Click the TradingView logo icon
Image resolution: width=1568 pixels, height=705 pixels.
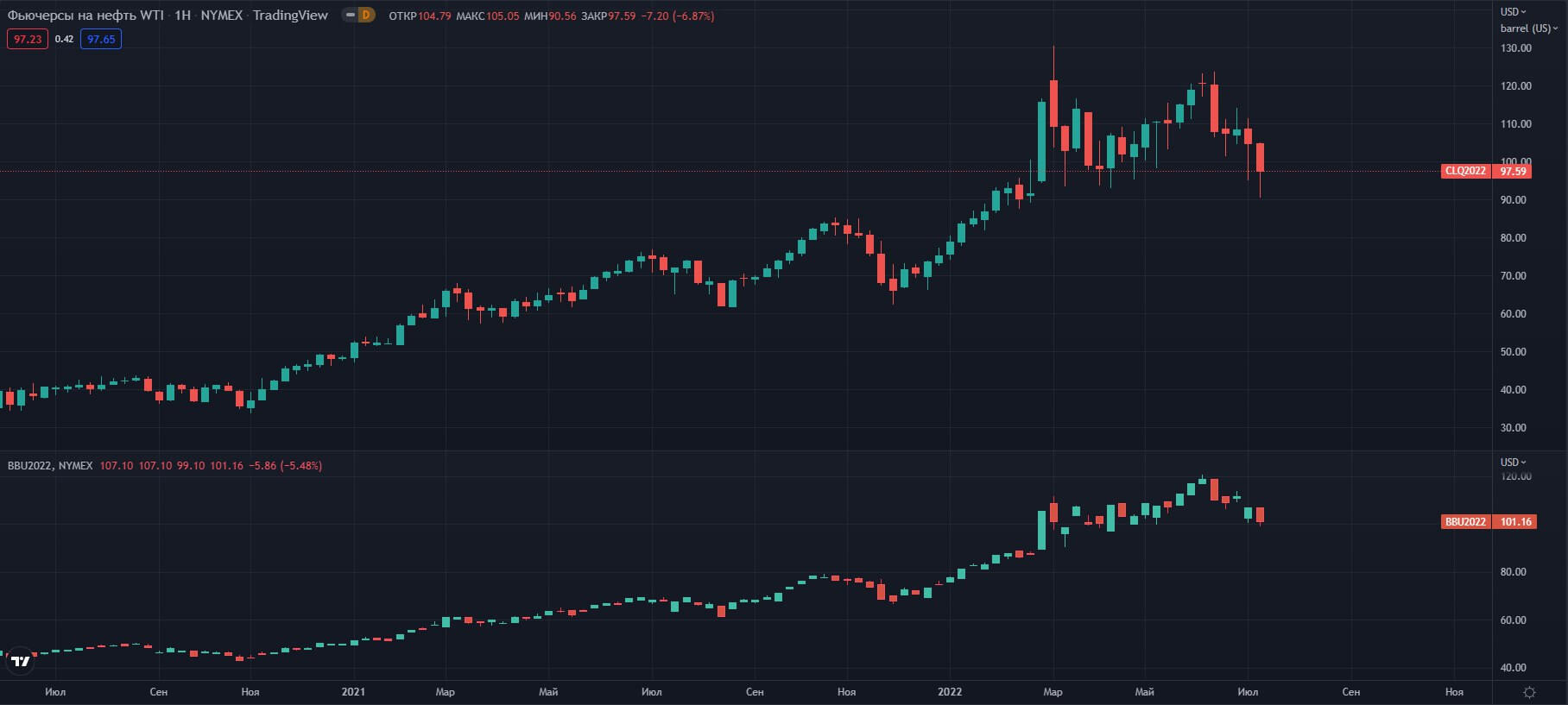click(21, 661)
